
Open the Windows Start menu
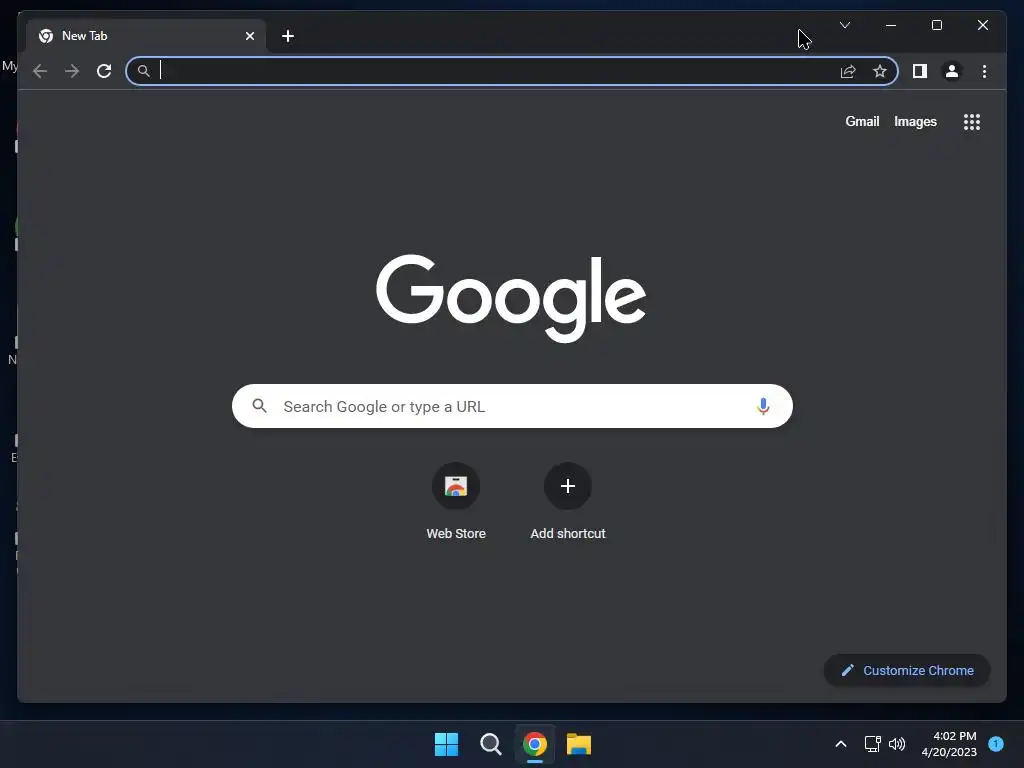[447, 744]
